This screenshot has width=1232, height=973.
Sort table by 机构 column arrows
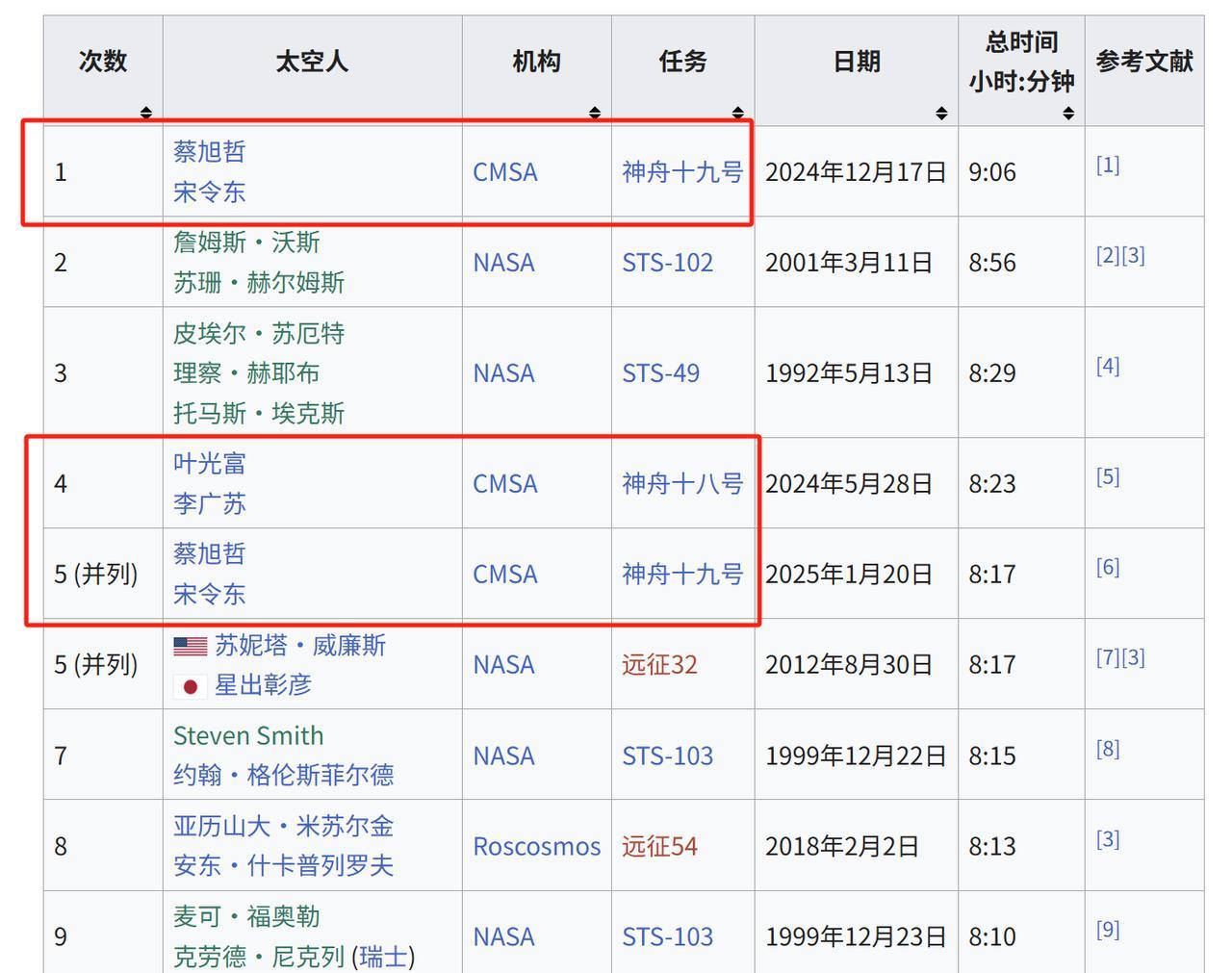(x=595, y=113)
